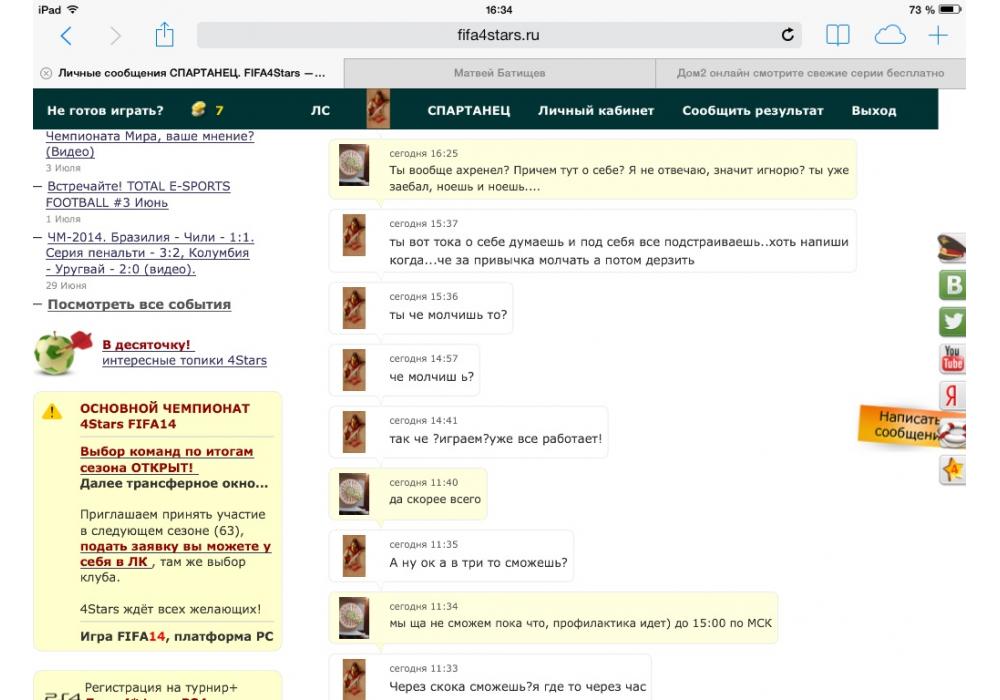Click the timestamp 'сегодня 16:25'

pos(423,154)
